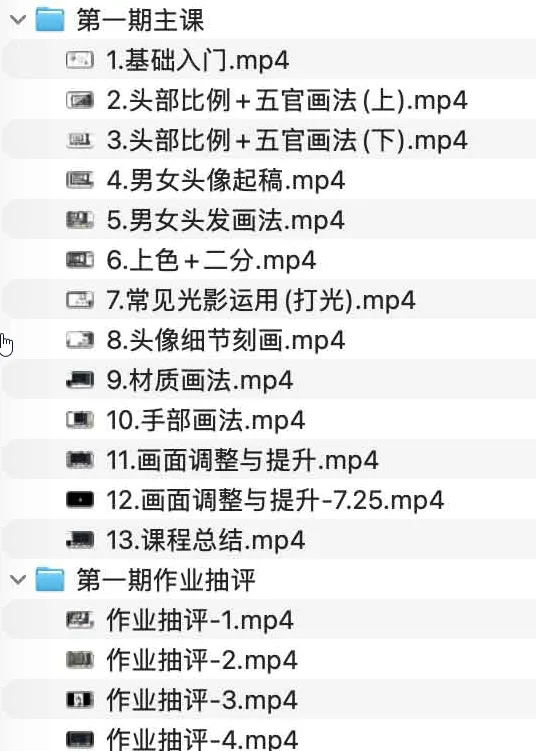Select file 11.画面调整与提升.mp4
This screenshot has width=536, height=751.
(x=268, y=460)
